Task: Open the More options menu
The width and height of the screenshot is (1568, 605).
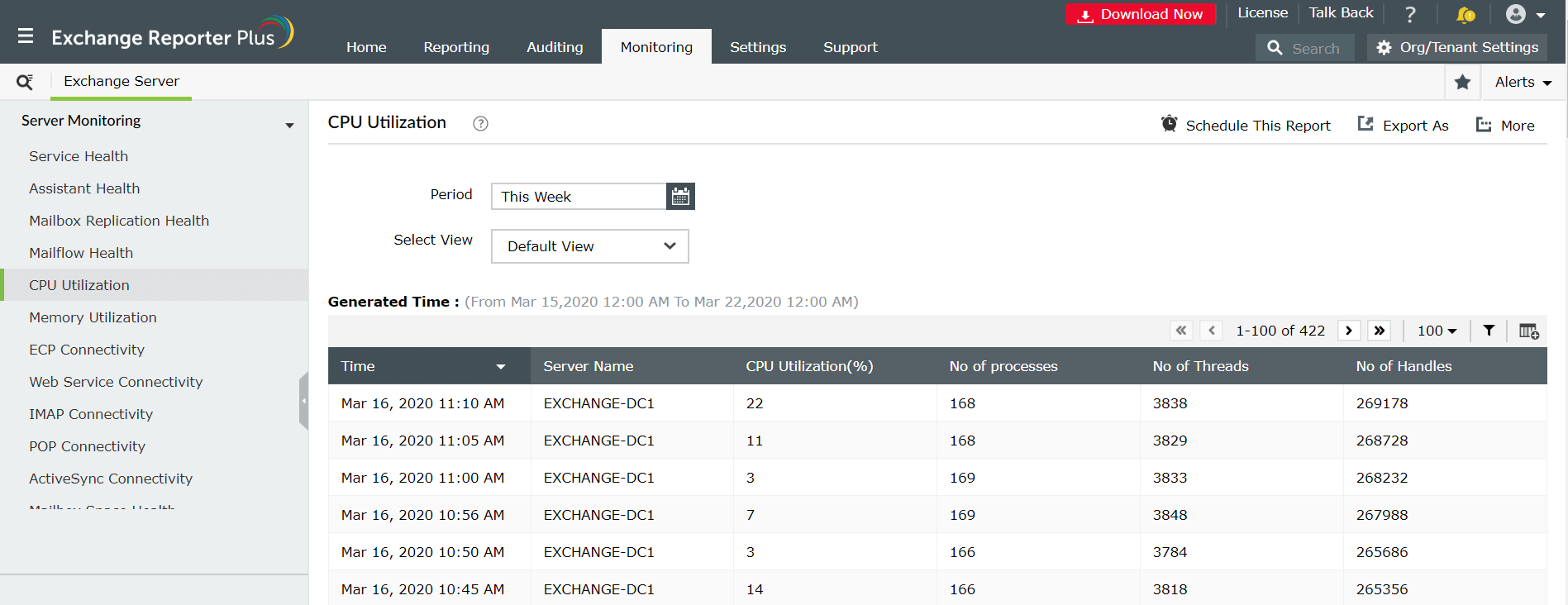Action: click(x=1506, y=125)
